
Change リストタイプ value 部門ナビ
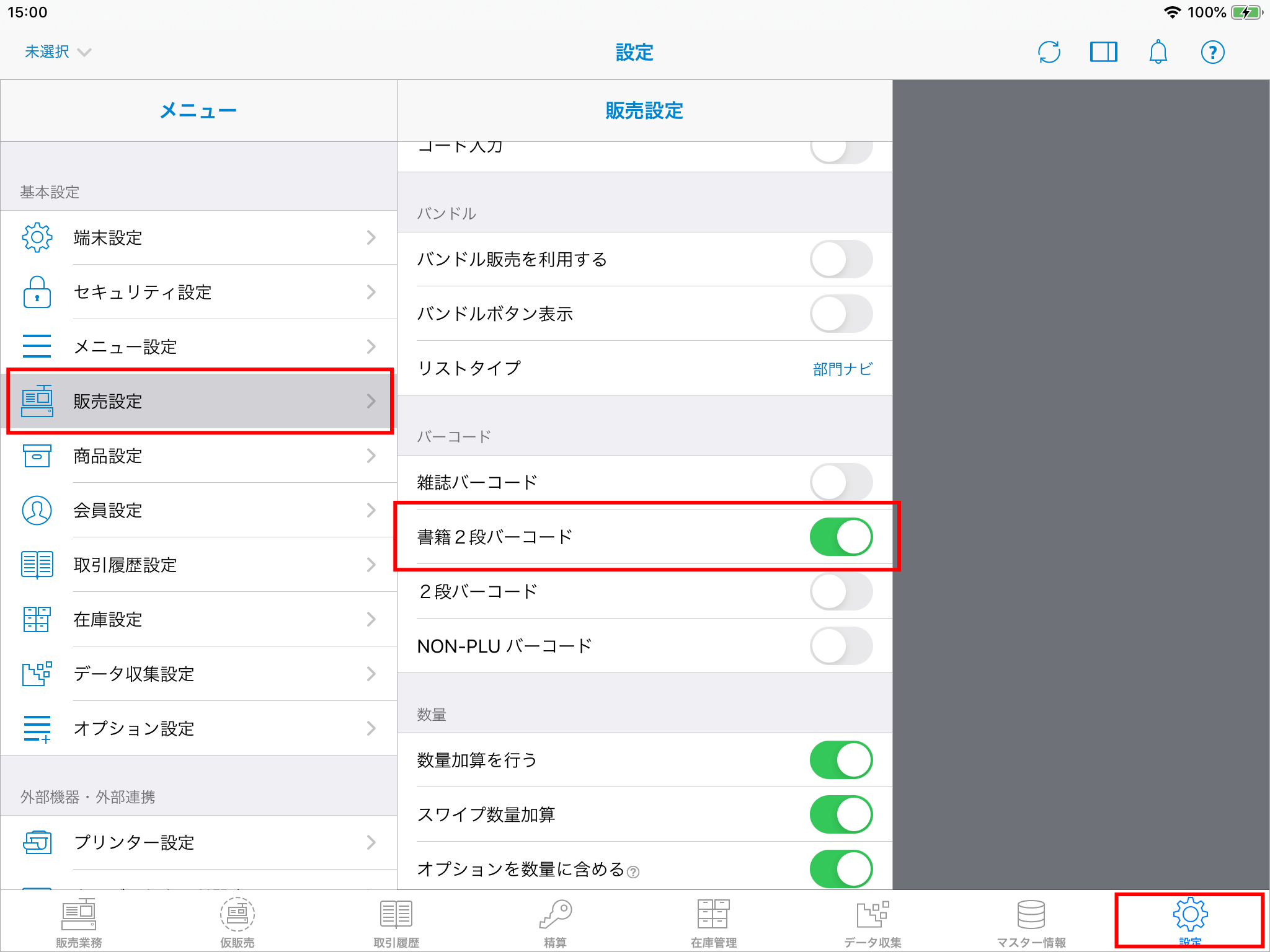pyautogui.click(x=843, y=369)
